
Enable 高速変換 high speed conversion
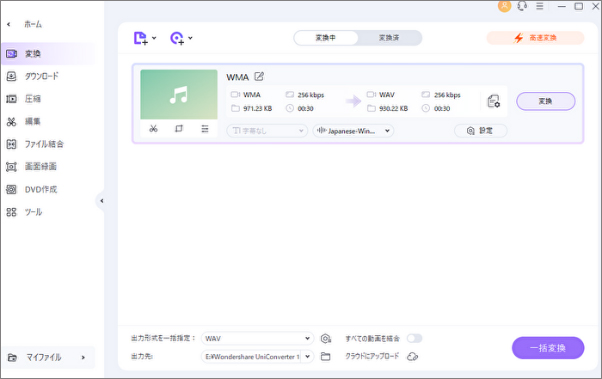(535, 38)
